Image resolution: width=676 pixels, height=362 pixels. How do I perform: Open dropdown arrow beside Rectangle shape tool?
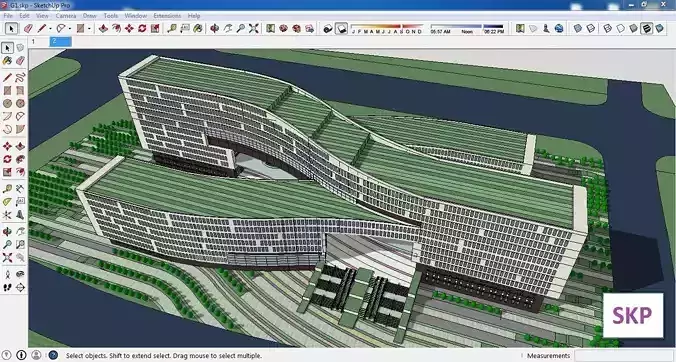(89, 29)
